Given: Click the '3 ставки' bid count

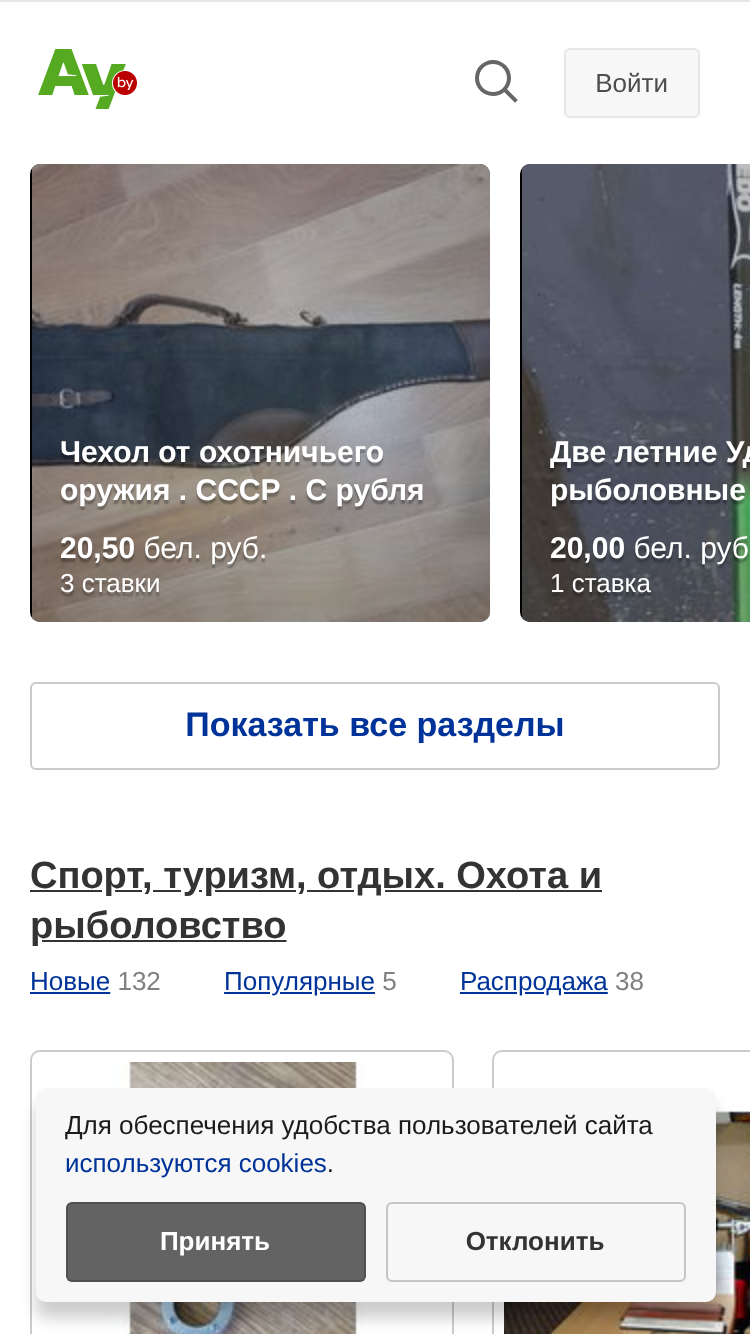Looking at the screenshot, I should [110, 584].
